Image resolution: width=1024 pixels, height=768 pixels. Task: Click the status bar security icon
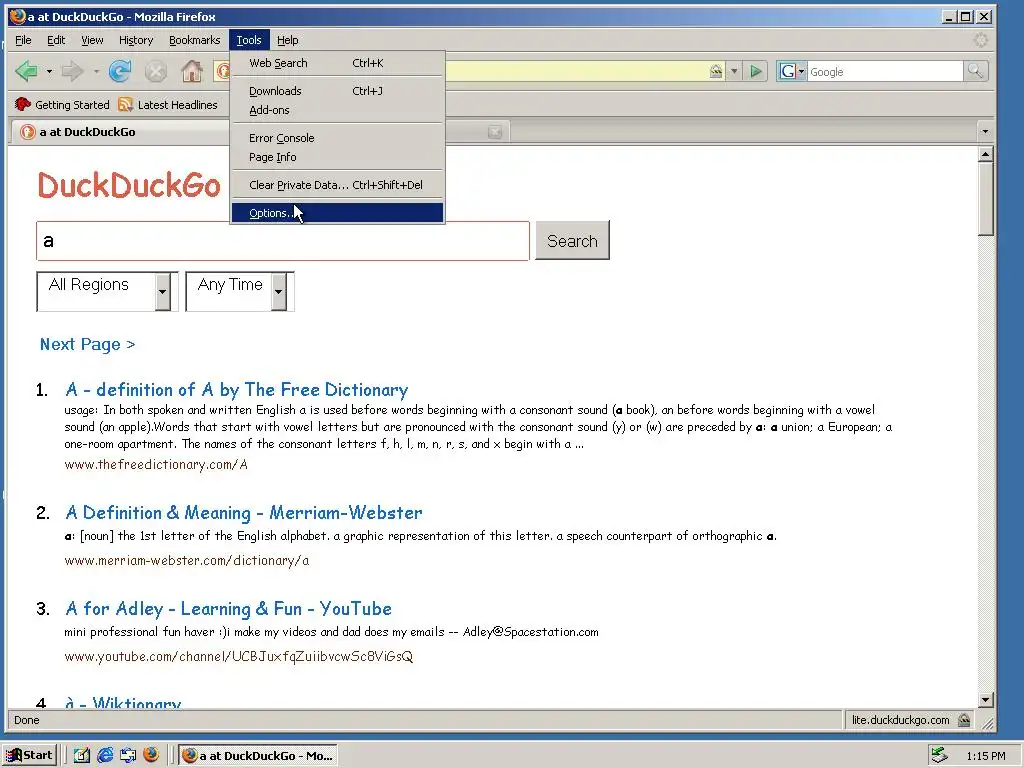964,720
